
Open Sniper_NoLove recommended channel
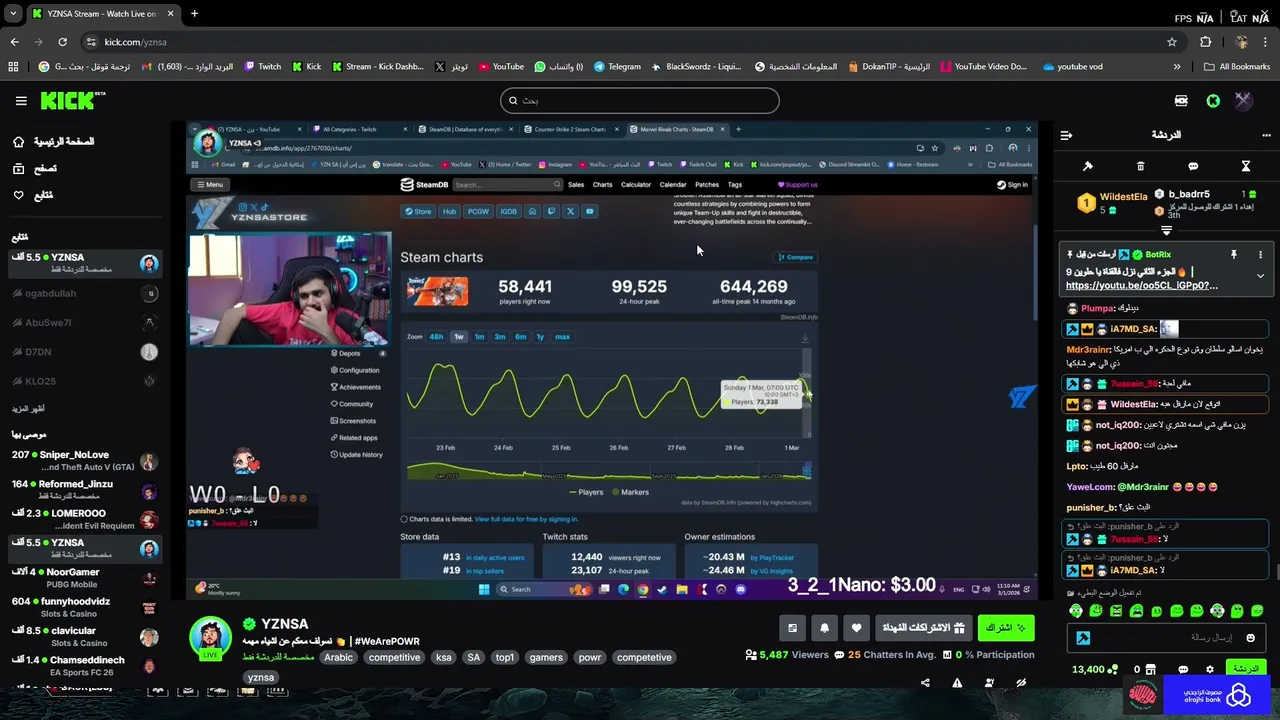(85, 461)
